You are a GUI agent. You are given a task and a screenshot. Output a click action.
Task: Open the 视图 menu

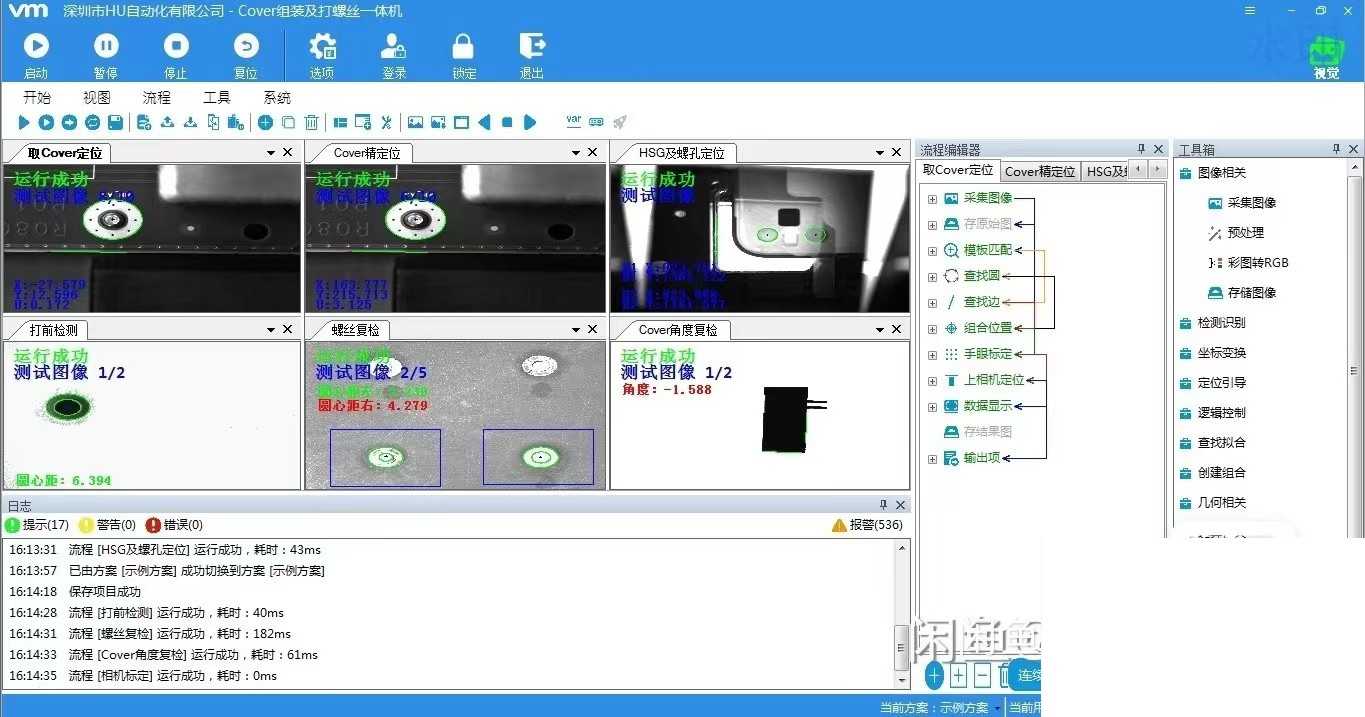[x=97, y=97]
